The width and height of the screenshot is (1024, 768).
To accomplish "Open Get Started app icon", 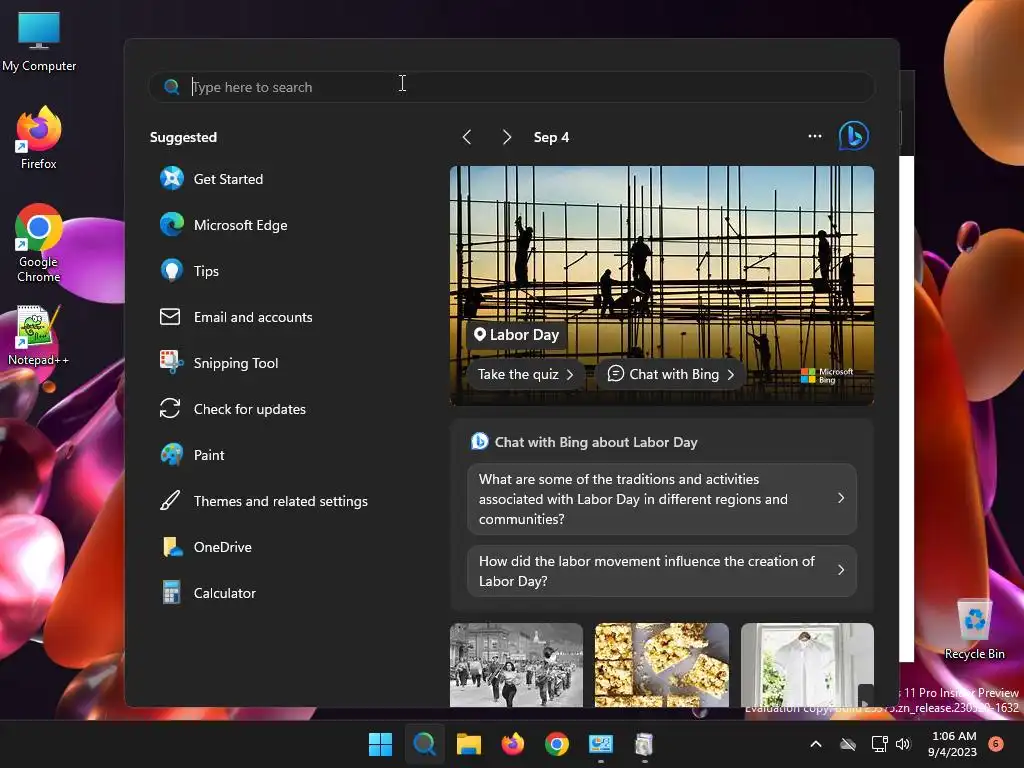I will [x=172, y=178].
